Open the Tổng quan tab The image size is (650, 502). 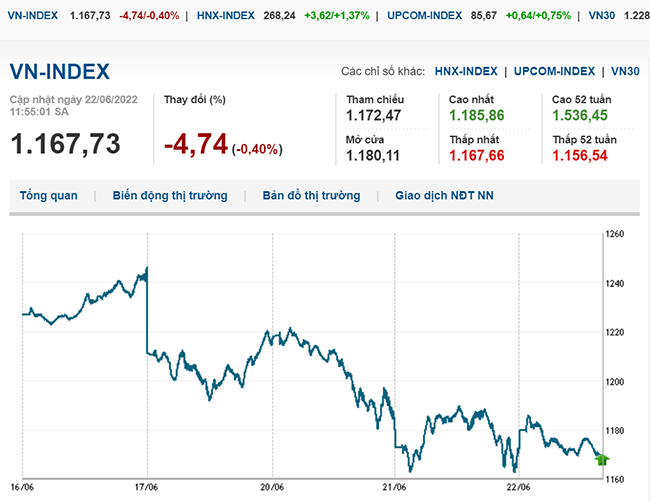point(48,196)
